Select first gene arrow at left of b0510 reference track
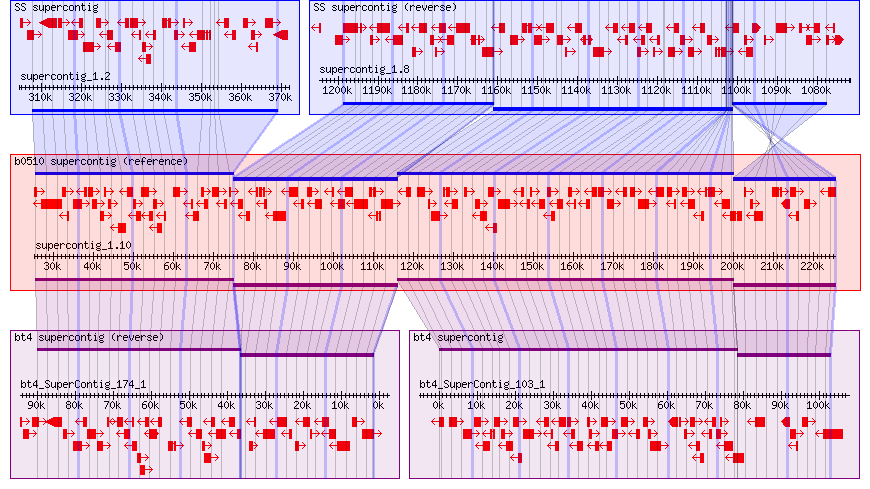Viewport: 870px width, 489px height. point(40,191)
